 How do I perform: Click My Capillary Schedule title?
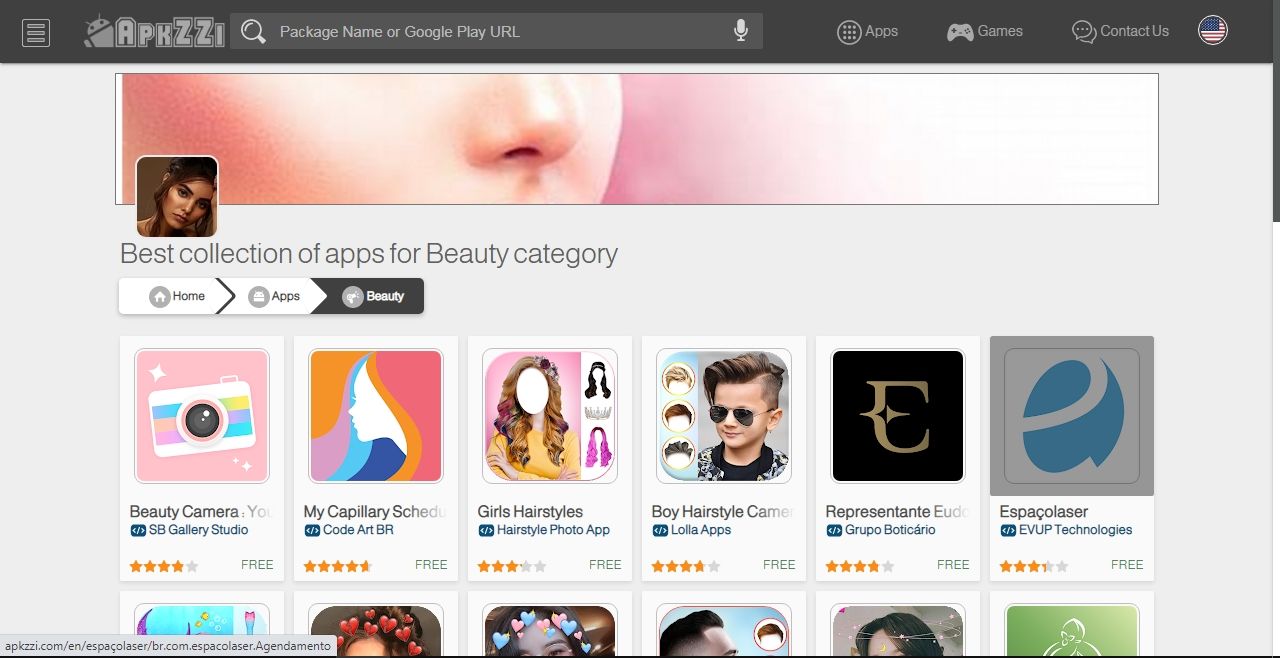(x=376, y=511)
